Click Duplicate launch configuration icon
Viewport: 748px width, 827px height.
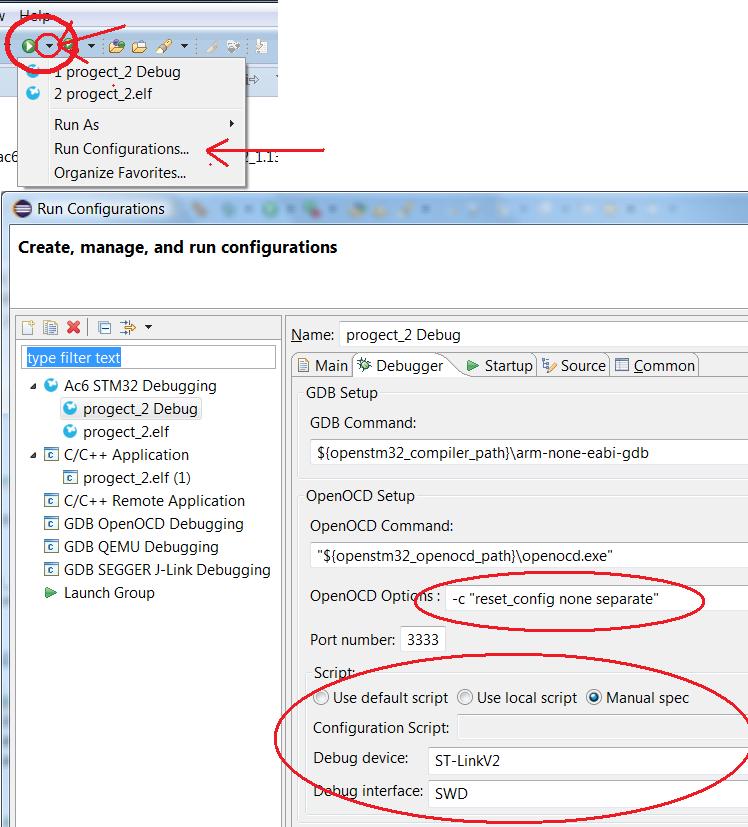(x=50, y=327)
